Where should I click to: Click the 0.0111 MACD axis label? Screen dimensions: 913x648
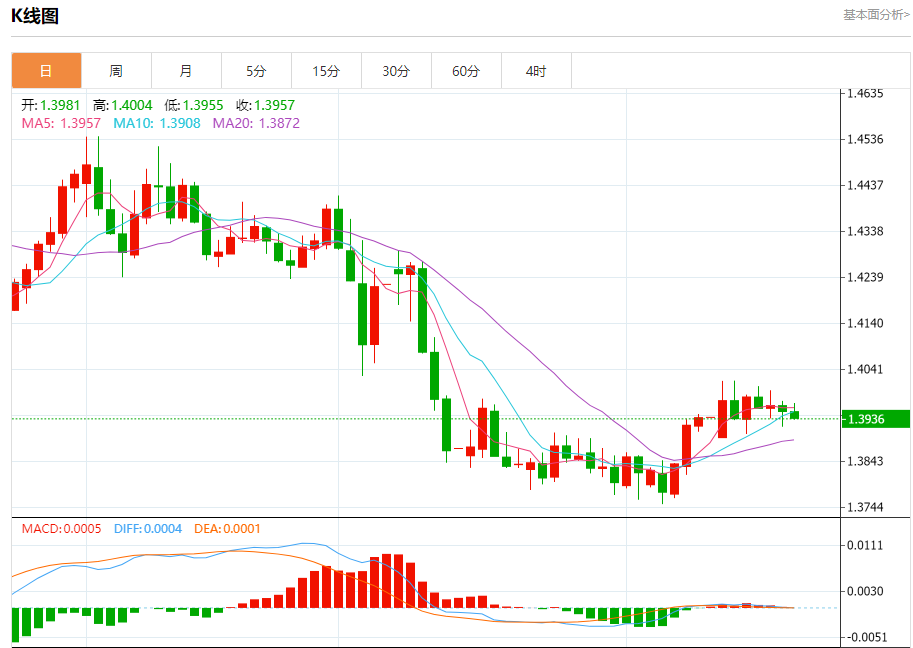point(865,546)
